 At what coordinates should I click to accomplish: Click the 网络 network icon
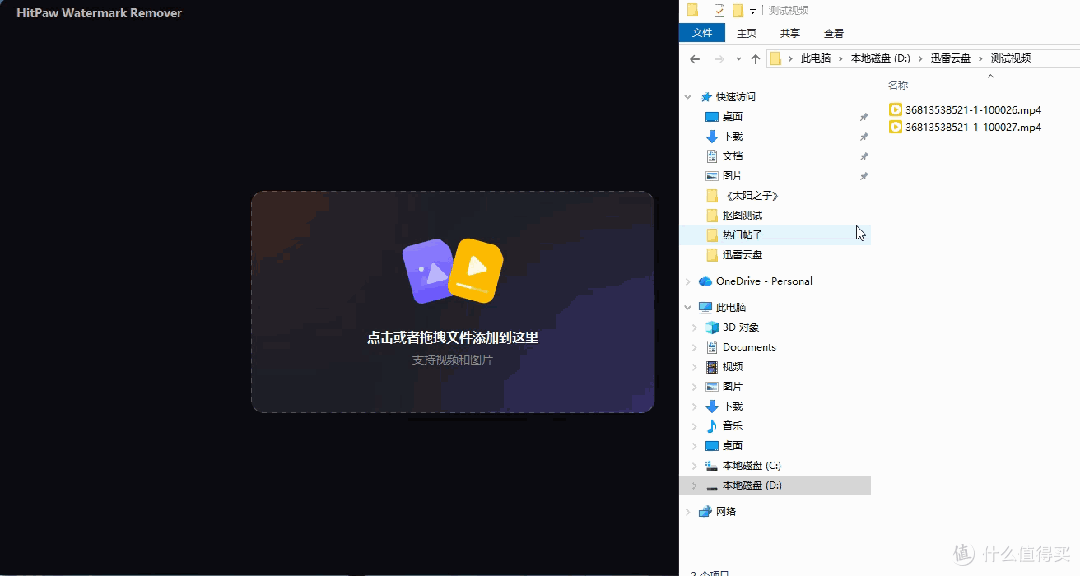pyautogui.click(x=705, y=511)
